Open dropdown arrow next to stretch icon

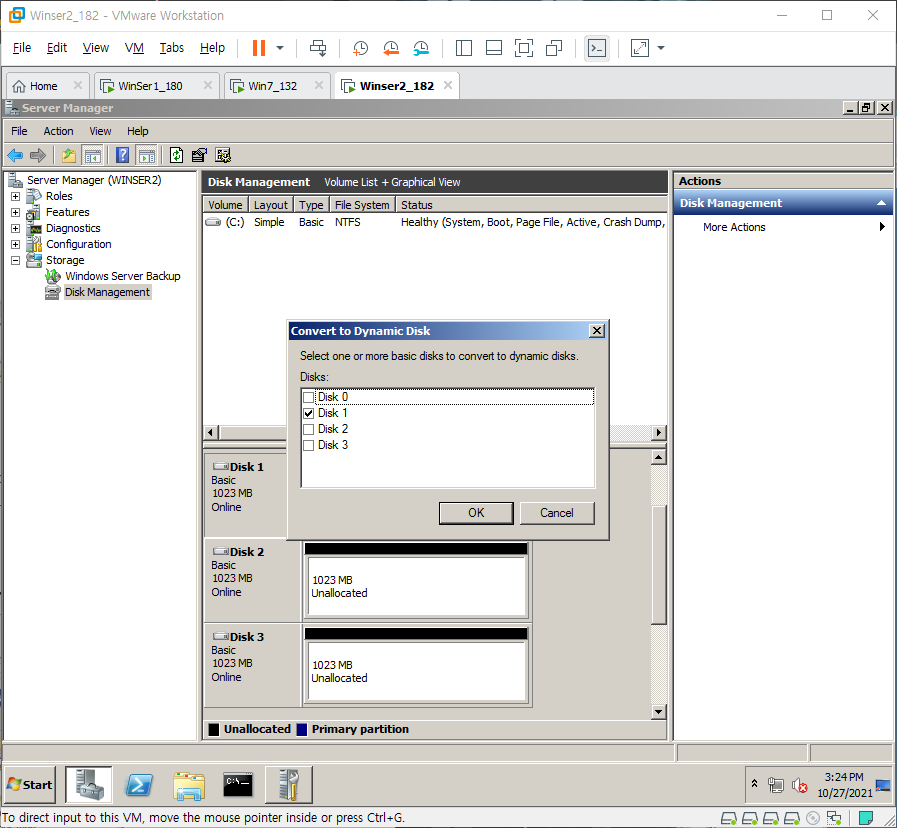coord(661,48)
